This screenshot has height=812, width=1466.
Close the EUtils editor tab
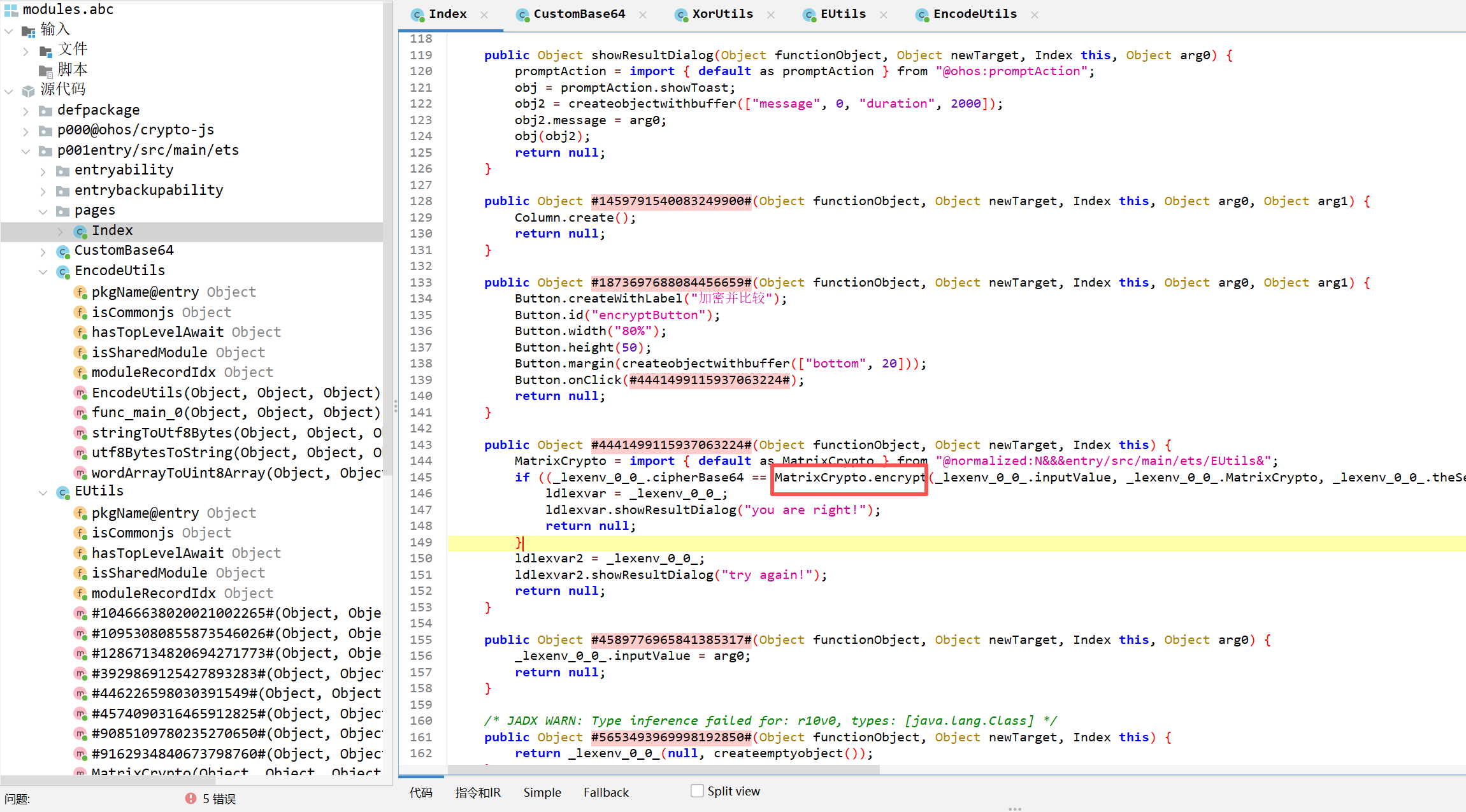[884, 15]
